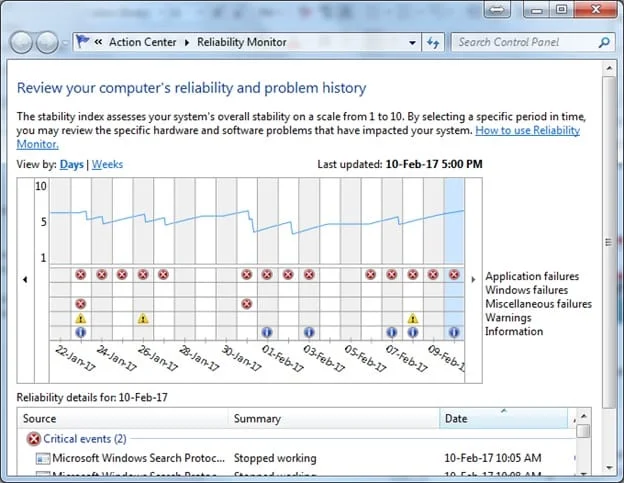Open How to use Reliability Monitor link
The height and width of the screenshot is (483, 624).
coord(527,130)
